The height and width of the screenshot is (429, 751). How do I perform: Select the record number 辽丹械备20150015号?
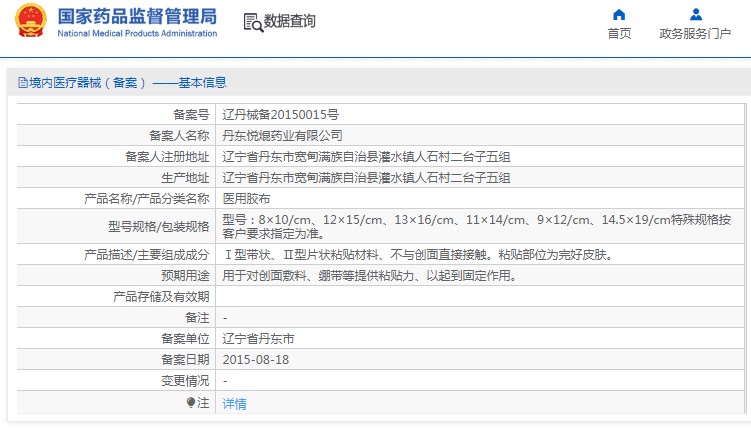(x=281, y=115)
